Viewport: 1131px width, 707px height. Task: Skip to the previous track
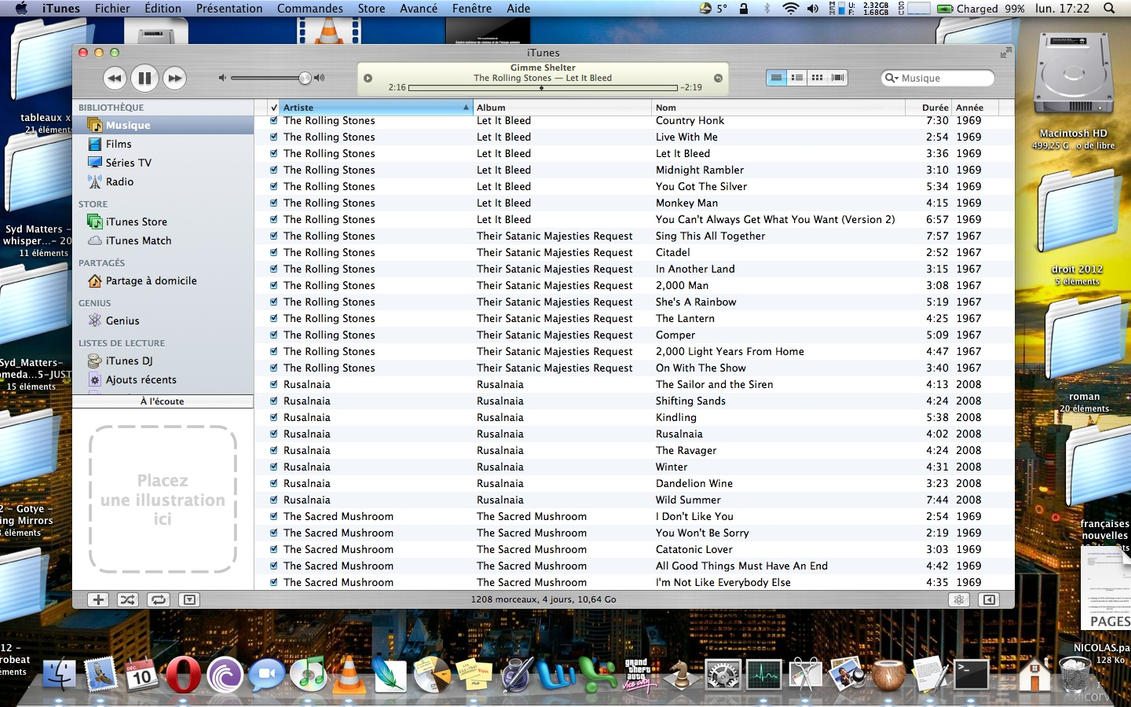pyautogui.click(x=115, y=78)
